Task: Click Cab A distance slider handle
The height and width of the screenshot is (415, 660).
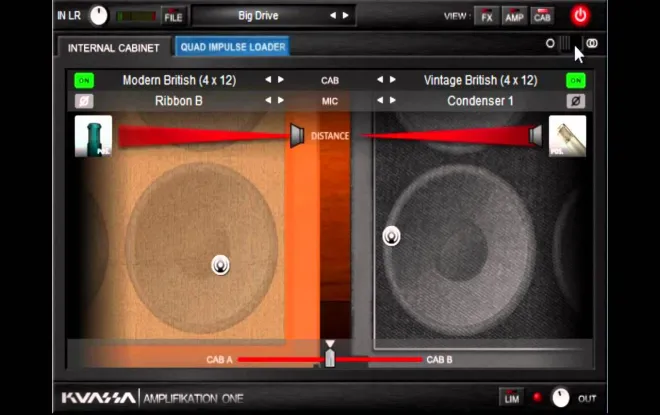Action: point(297,136)
